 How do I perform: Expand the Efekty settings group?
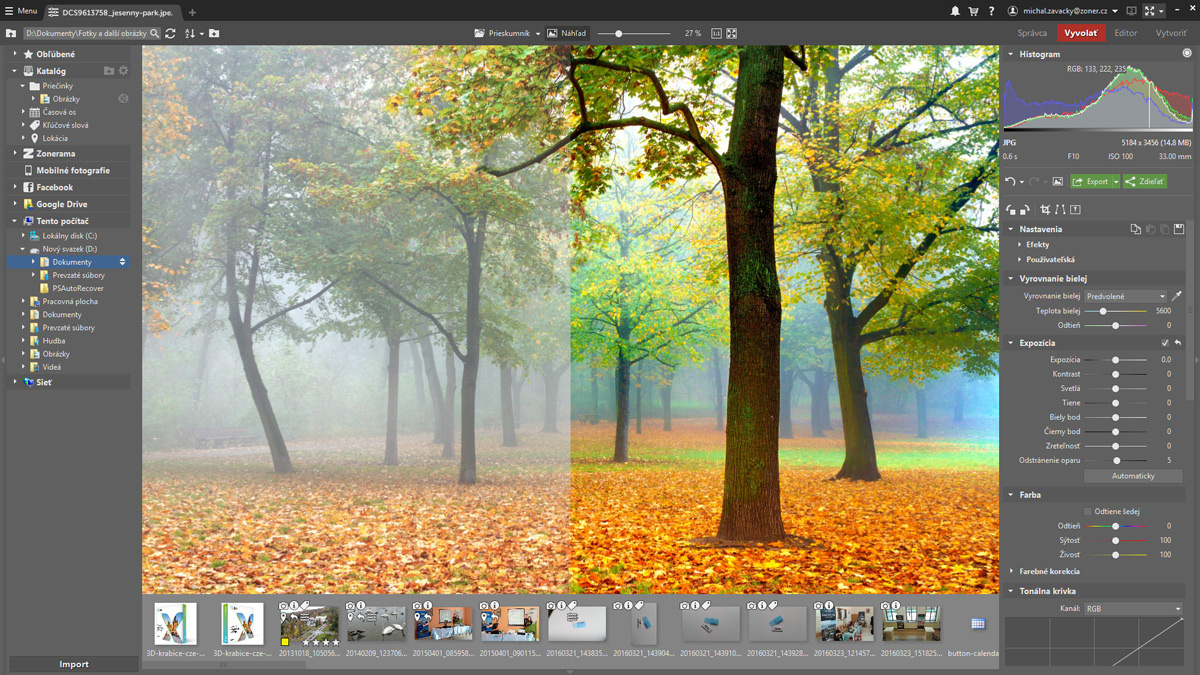pyautogui.click(x=1037, y=244)
